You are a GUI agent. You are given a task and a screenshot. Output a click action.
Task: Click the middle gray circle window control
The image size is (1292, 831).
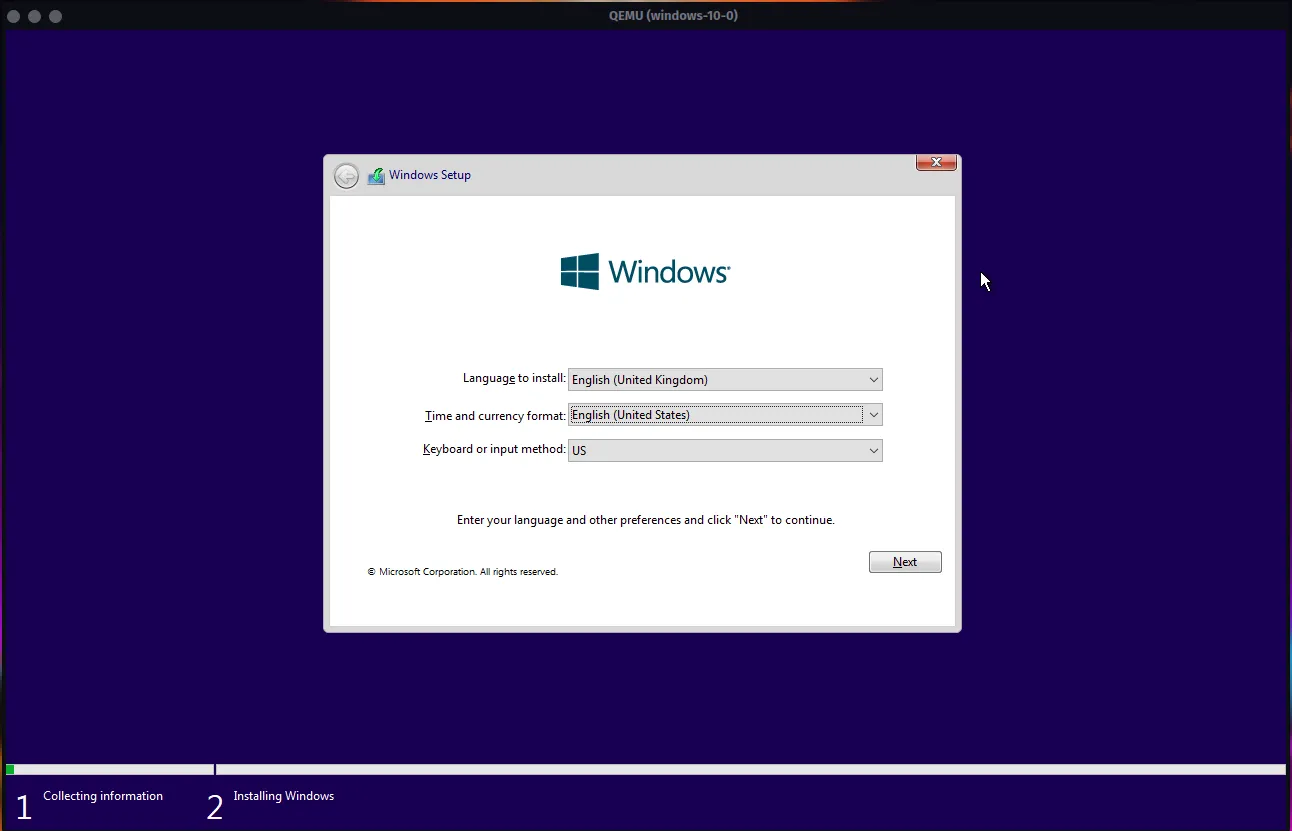34,16
